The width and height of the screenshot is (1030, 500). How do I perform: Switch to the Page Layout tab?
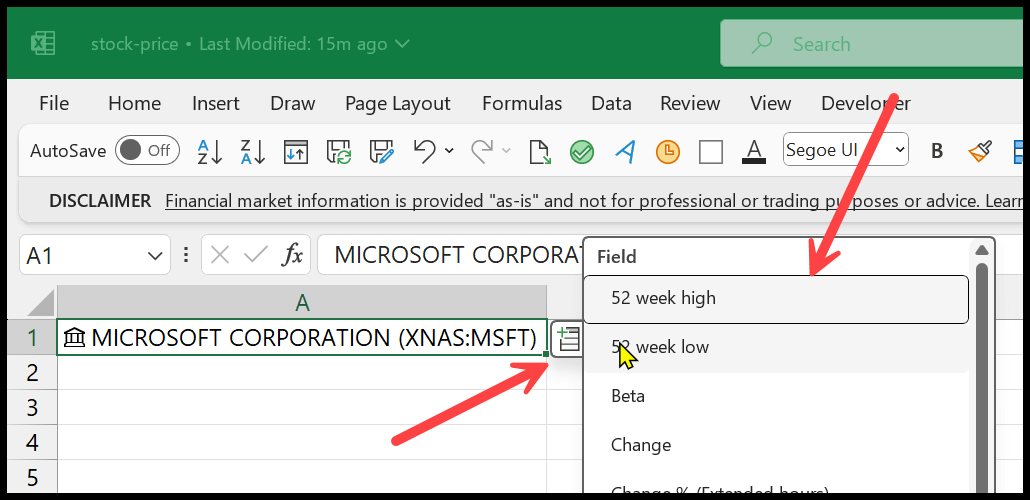397,104
